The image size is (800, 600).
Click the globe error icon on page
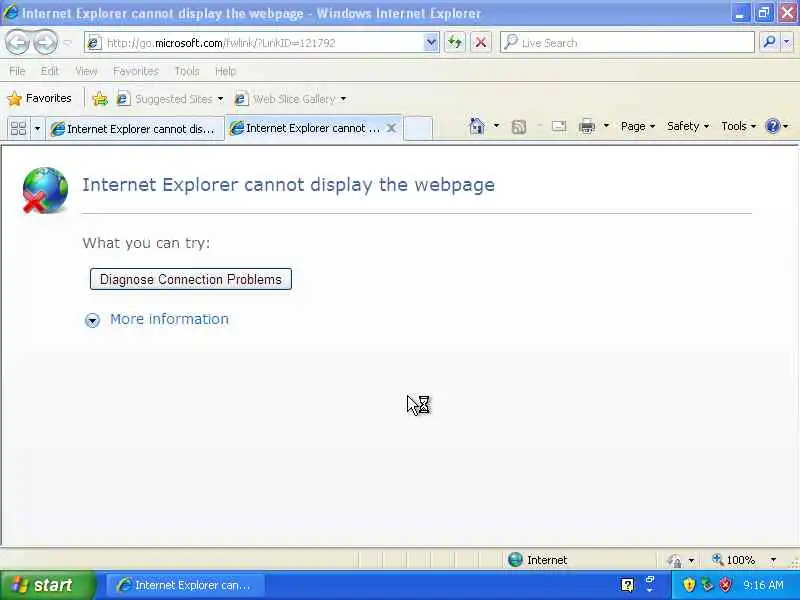click(45, 190)
